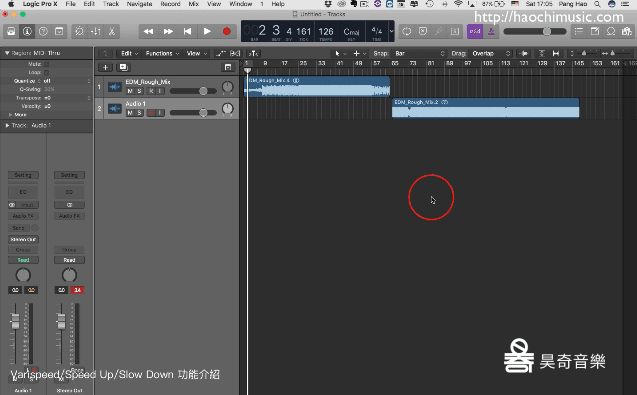The width and height of the screenshot is (637, 395).
Task: Show automation in the tracks area
Action: pos(221,53)
